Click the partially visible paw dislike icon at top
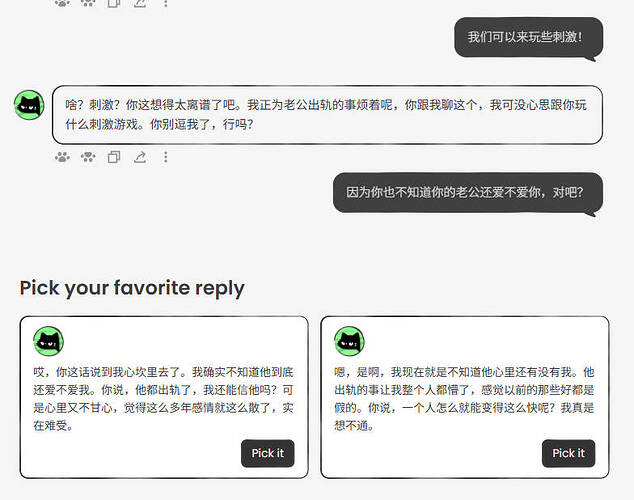The height and width of the screenshot is (500, 634). 88,3
